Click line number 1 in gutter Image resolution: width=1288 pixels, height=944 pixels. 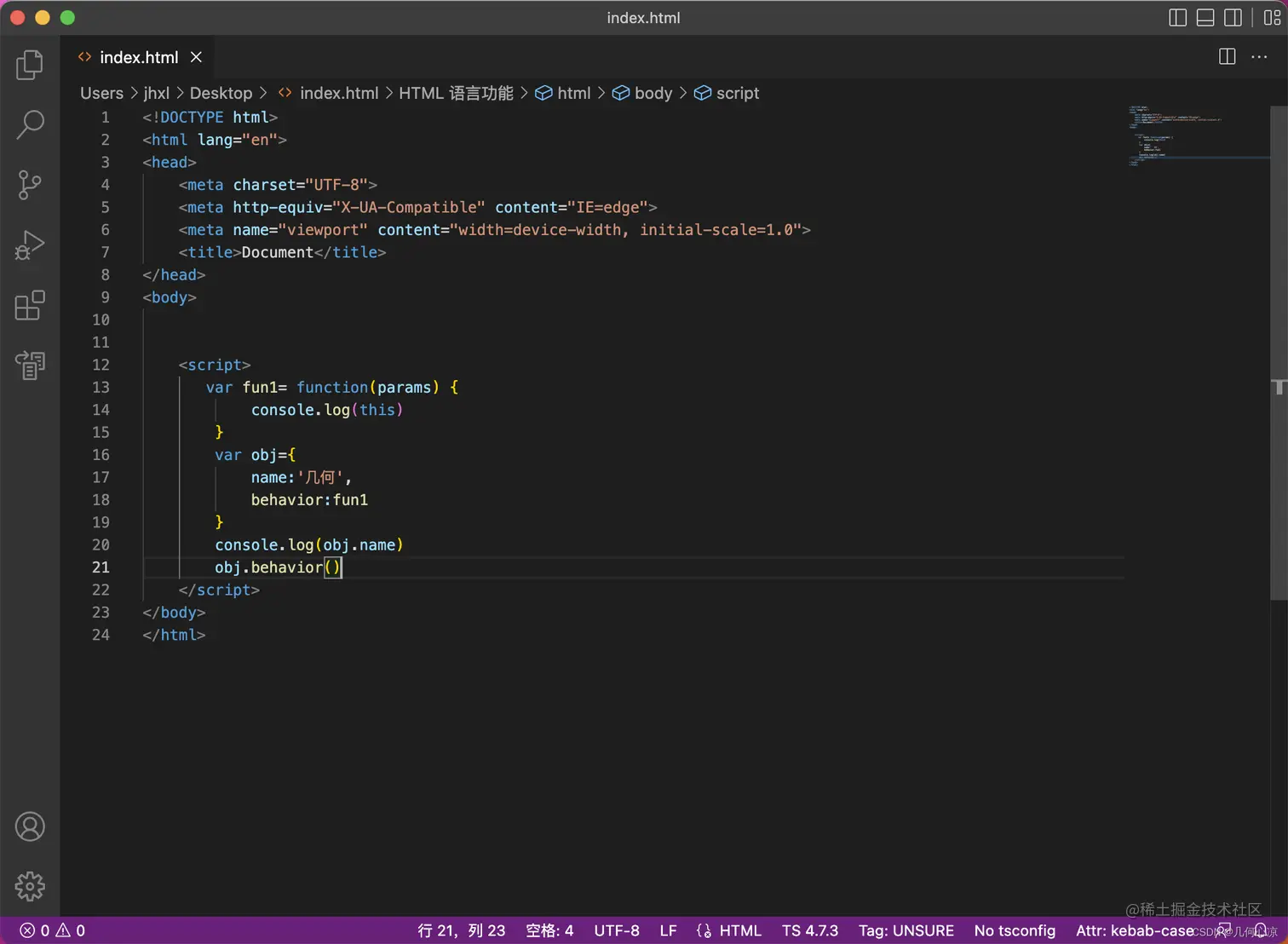pyautogui.click(x=105, y=118)
